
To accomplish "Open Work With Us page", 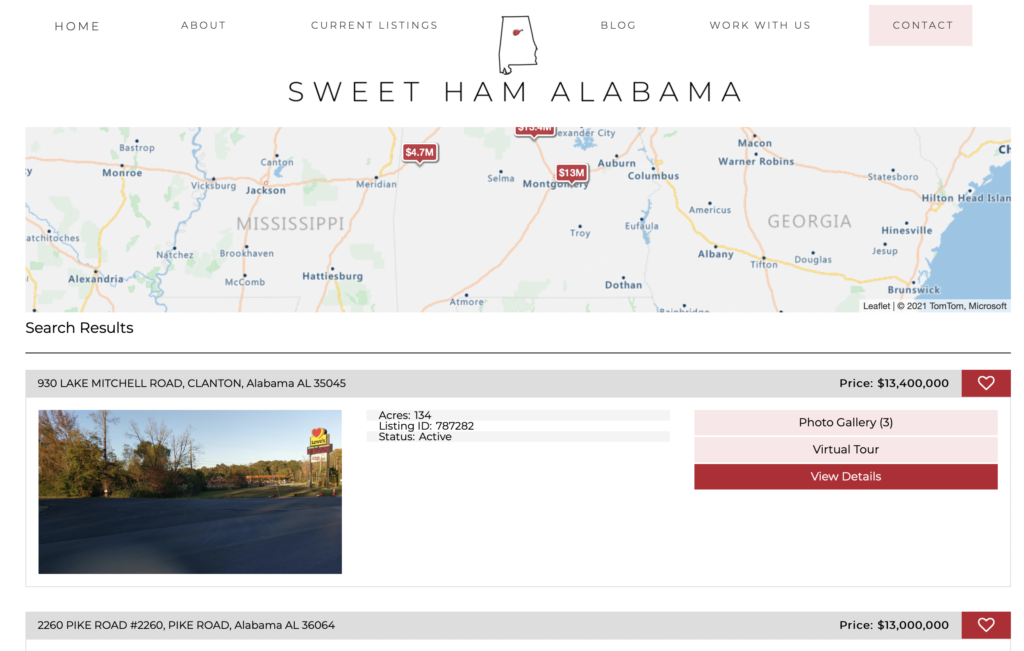I will (x=760, y=25).
